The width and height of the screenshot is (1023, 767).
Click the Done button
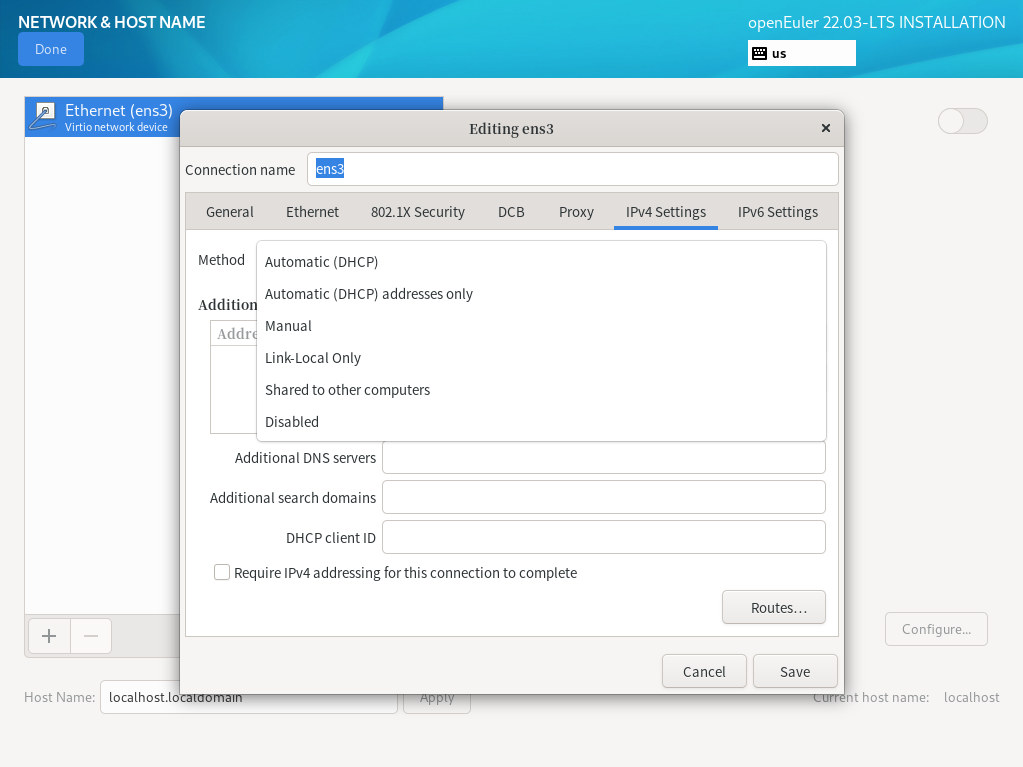pos(51,50)
